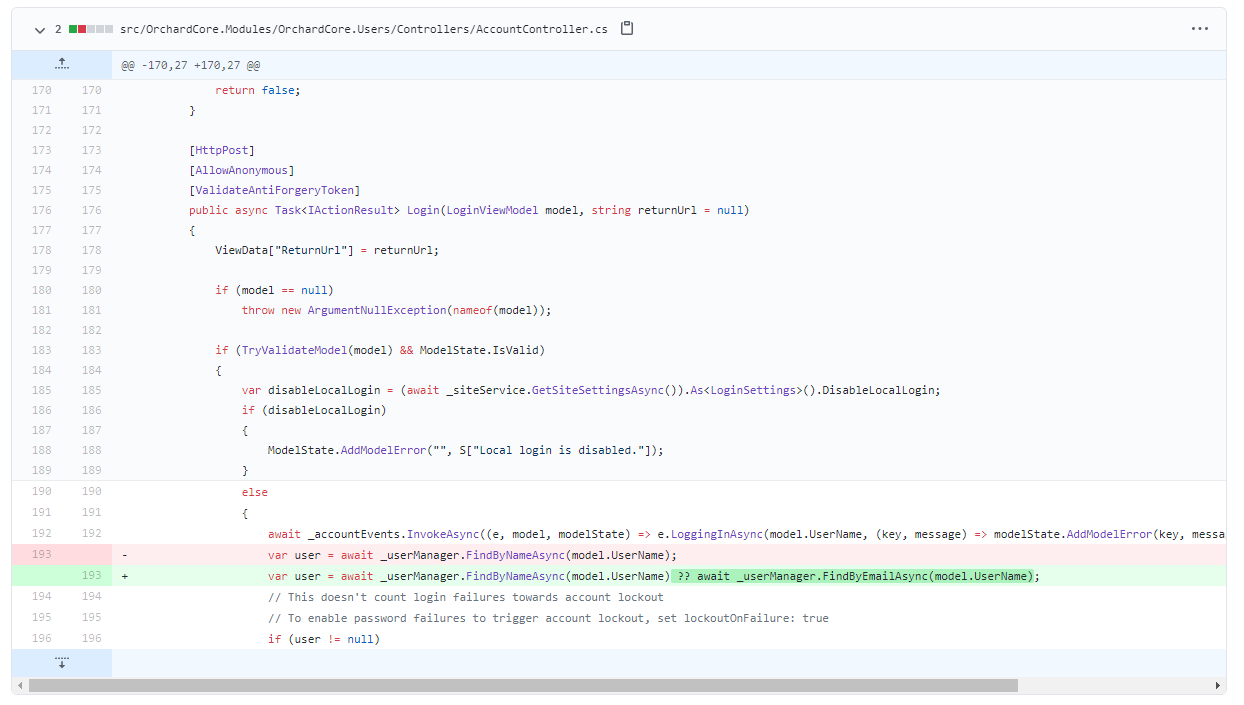Click the [AllowAnonymous] attribute line
The image size is (1244, 705).
[242, 170]
